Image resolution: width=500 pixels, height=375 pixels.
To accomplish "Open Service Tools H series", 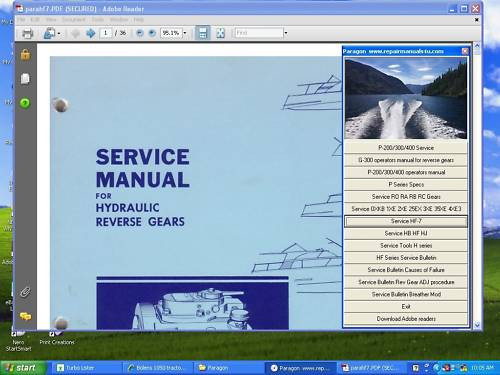I will pyautogui.click(x=406, y=245).
